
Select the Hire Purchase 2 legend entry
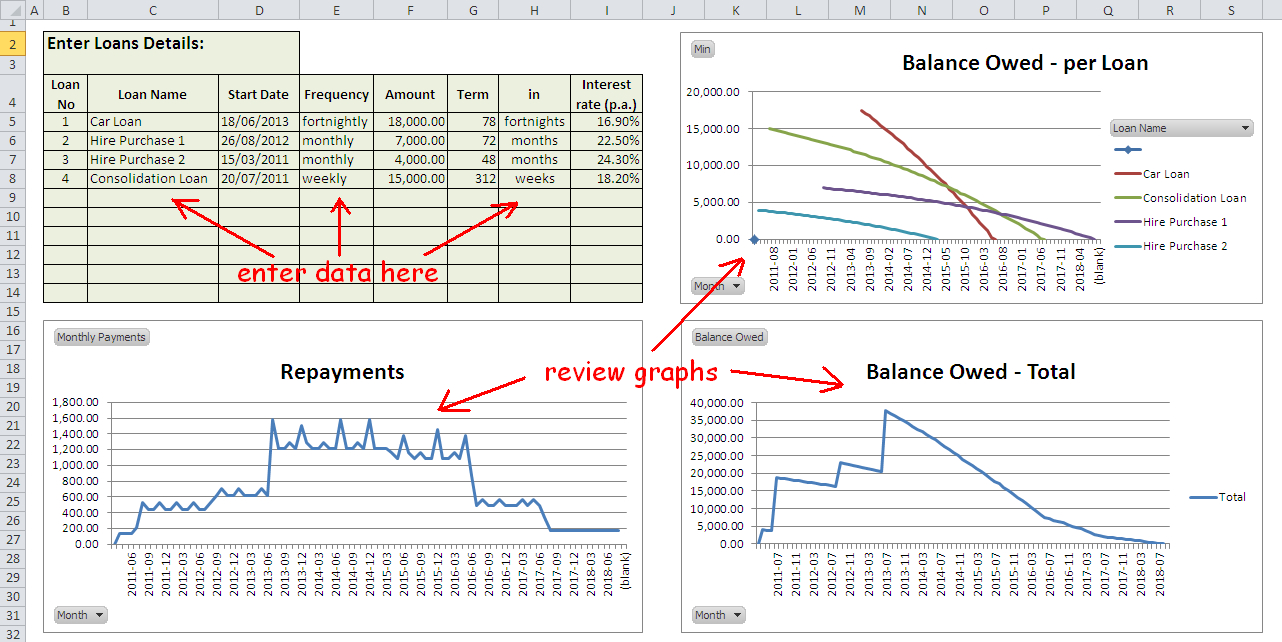1184,246
